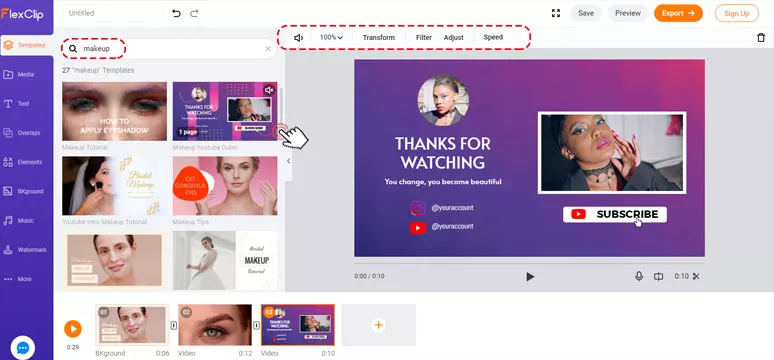This screenshot has width=774, height=360.
Task: Click the Preview button
Action: click(628, 13)
